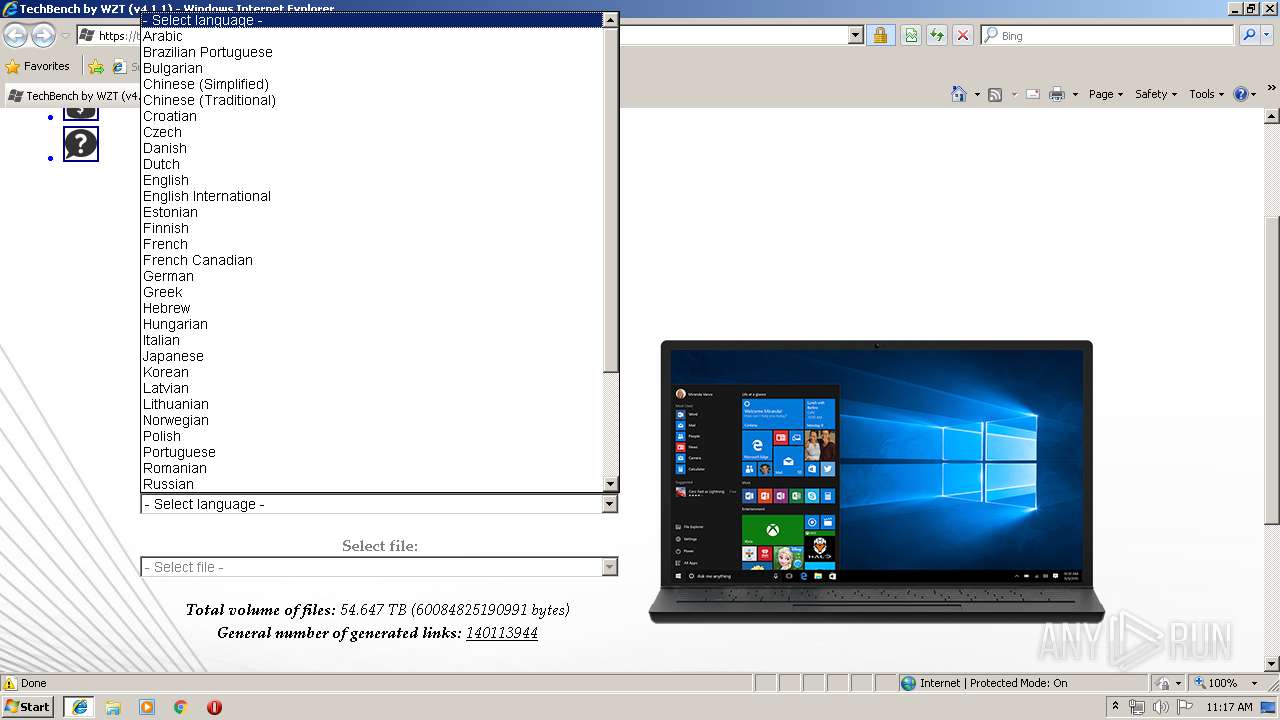The width and height of the screenshot is (1280, 720).
Task: Open the Start menu
Action: [x=27, y=706]
